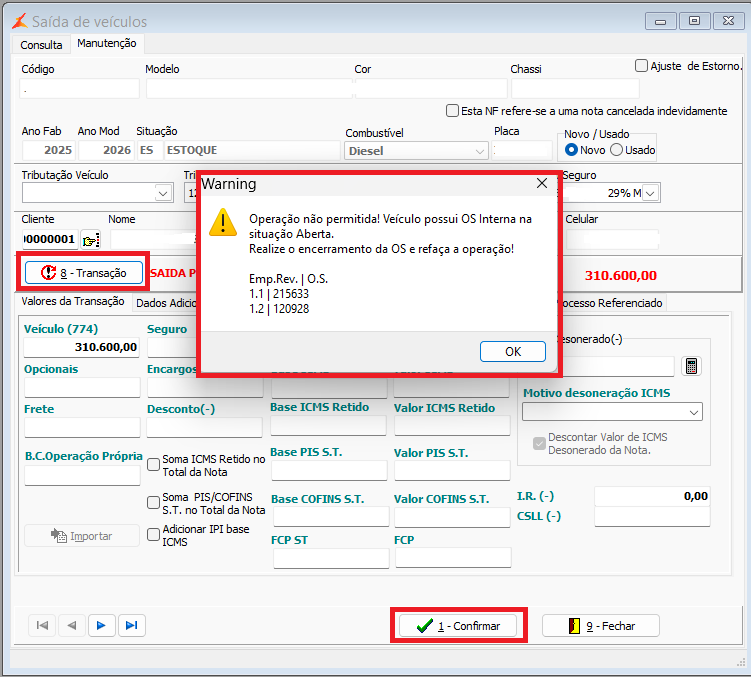Screen dimensions: 751x677
Task: Click the red 310.600,00 total value
Action: coord(621,275)
